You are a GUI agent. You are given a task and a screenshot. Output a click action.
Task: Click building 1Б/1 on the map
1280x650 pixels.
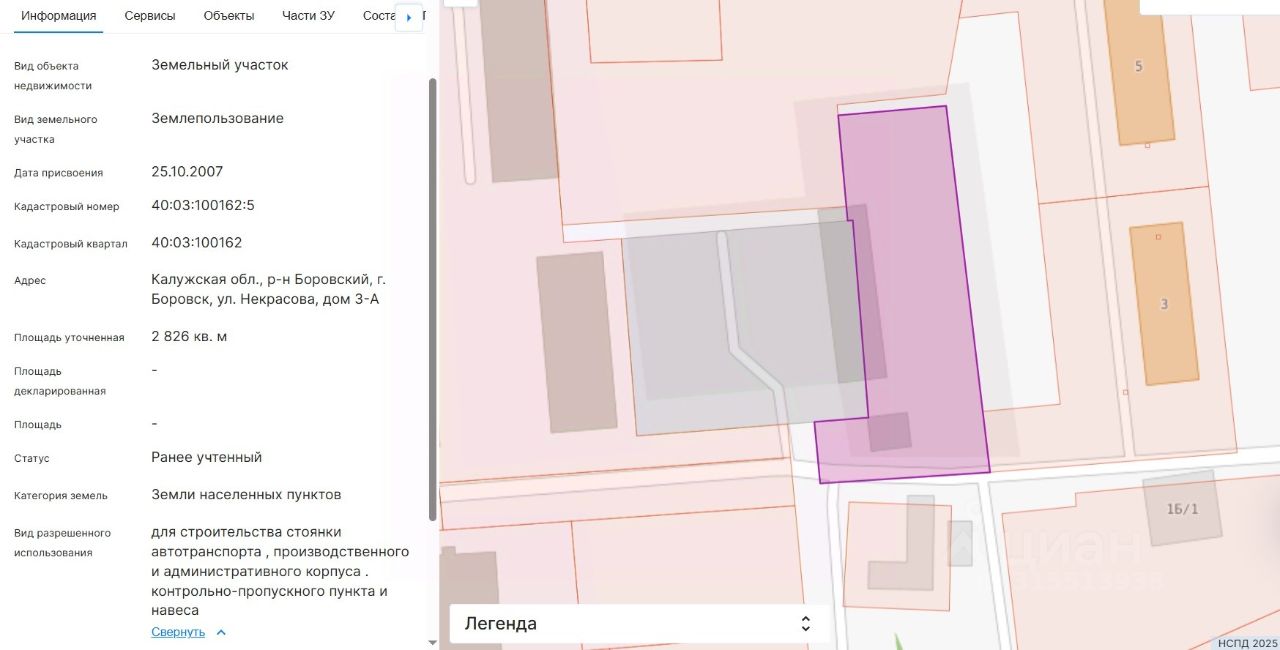pyautogui.click(x=1182, y=509)
